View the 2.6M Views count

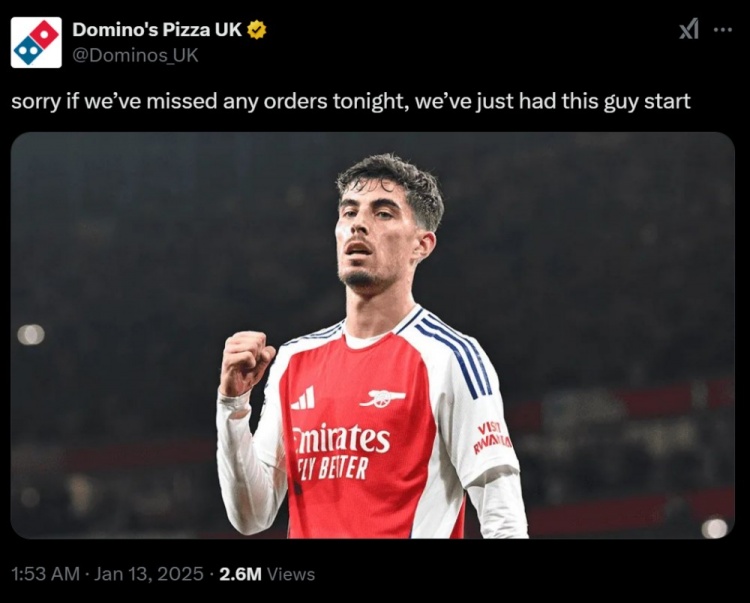pos(267,574)
